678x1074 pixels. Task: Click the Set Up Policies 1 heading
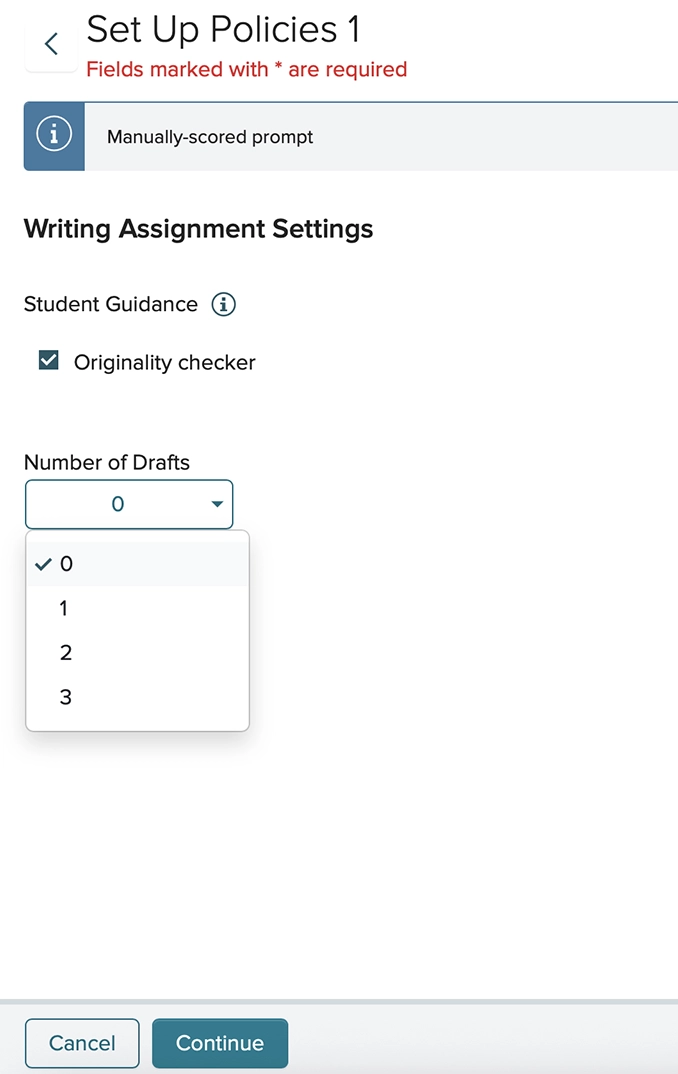pyautogui.click(x=222, y=30)
